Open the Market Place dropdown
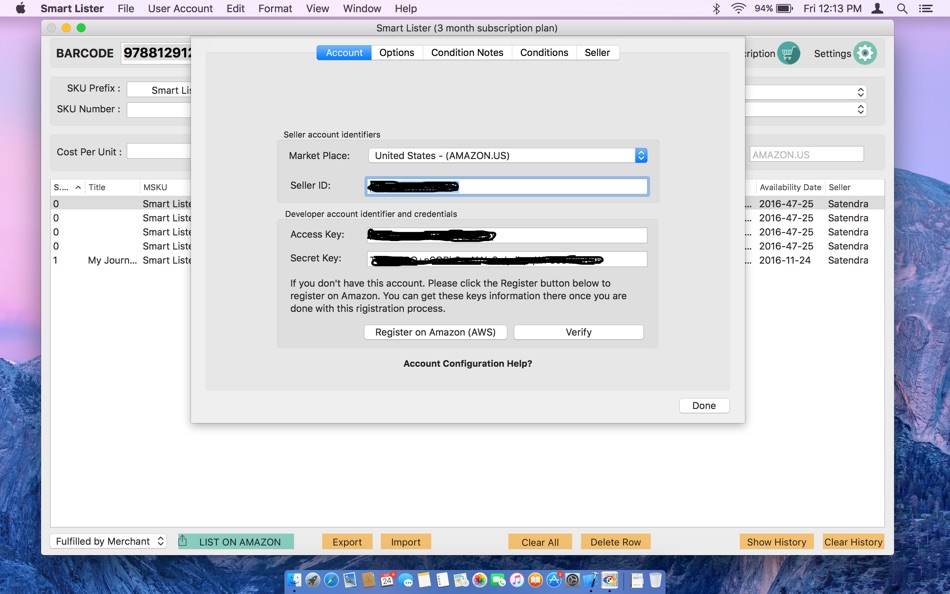The image size is (950, 594). pos(508,155)
